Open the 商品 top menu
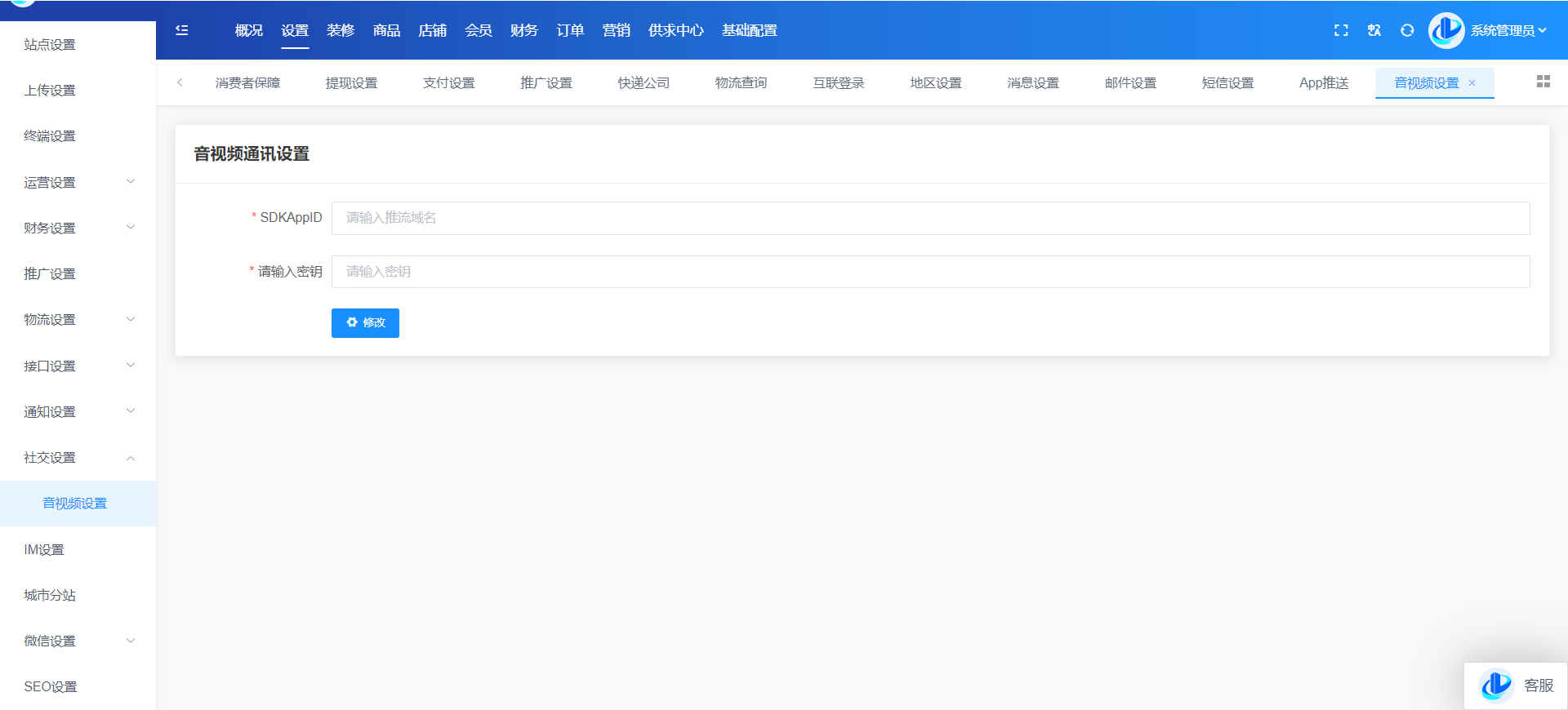Screen dimensions: 1568x710 (x=386, y=30)
